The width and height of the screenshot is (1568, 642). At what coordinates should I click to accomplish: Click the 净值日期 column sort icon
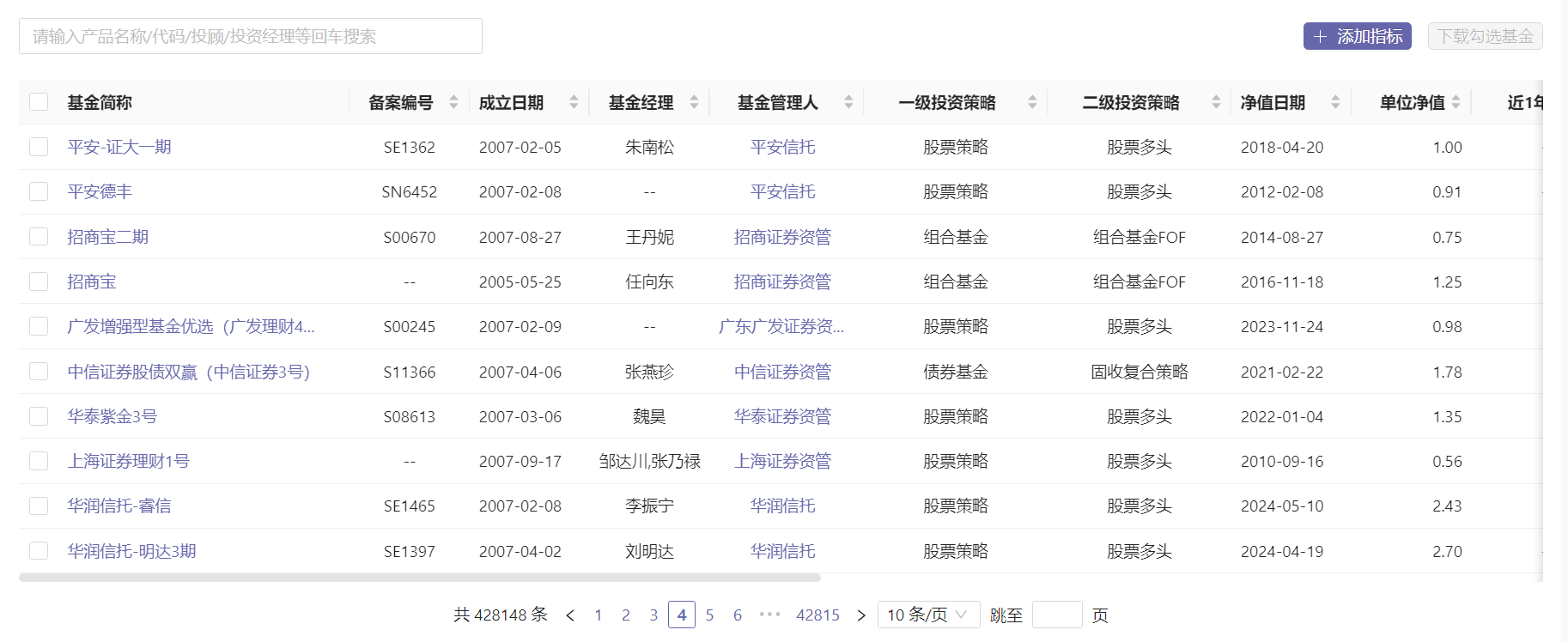pyautogui.click(x=1335, y=102)
